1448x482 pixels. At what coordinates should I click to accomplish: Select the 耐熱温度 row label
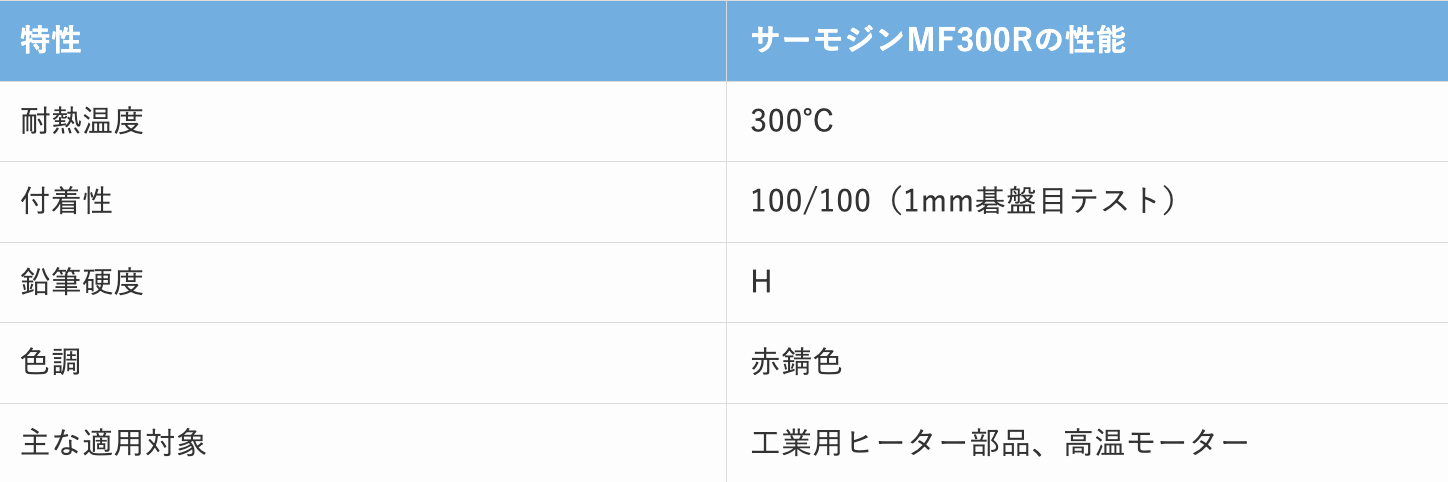[82, 121]
